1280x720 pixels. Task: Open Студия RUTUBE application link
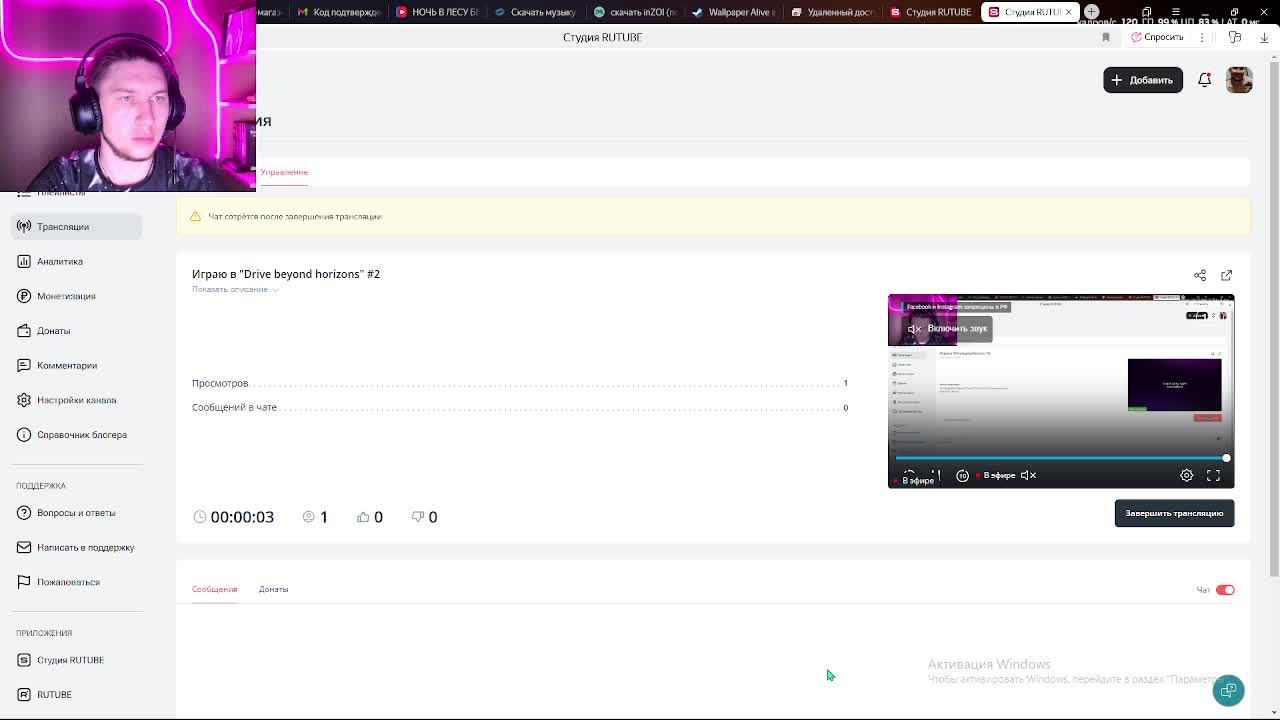click(70, 660)
